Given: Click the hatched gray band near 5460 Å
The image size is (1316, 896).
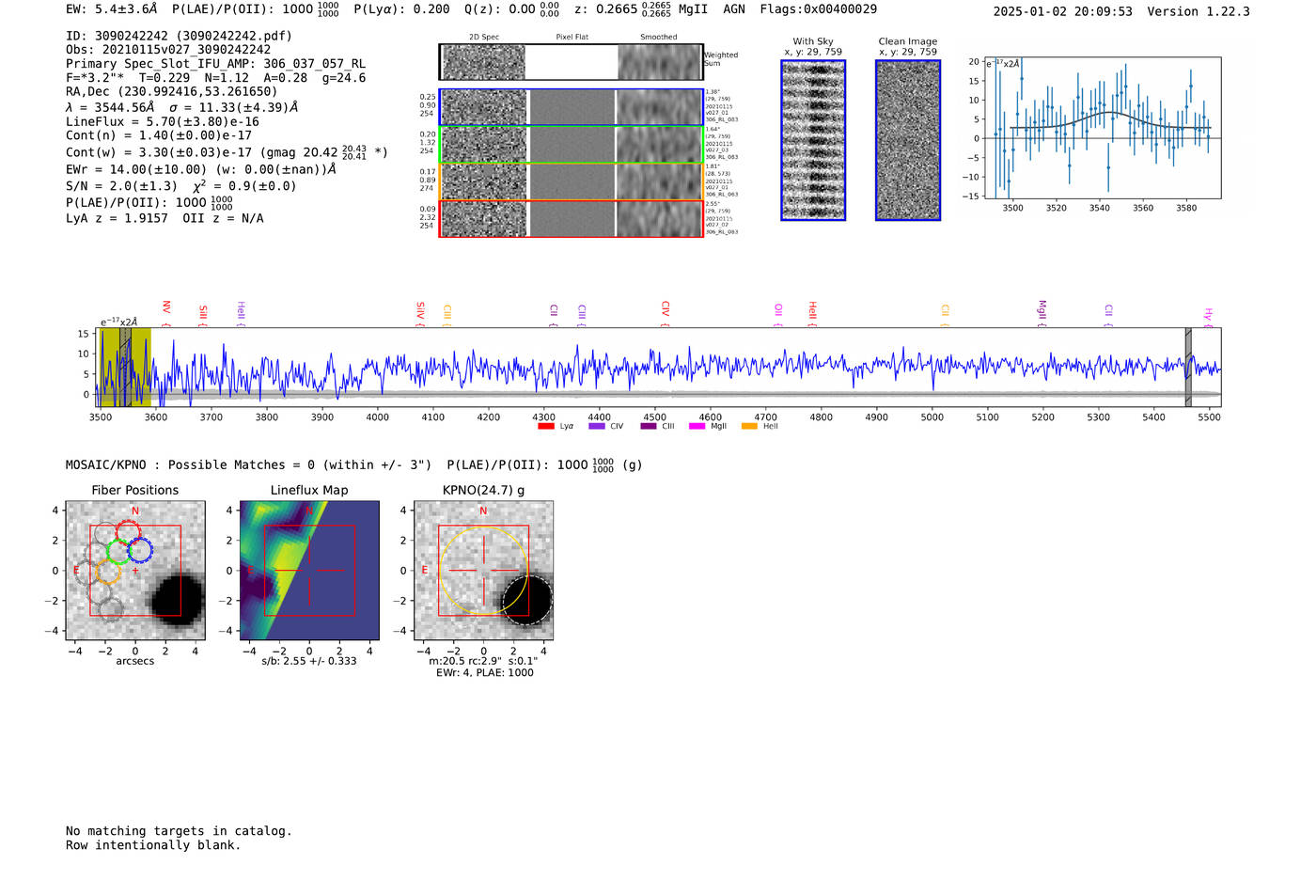Looking at the screenshot, I should (x=1188, y=367).
